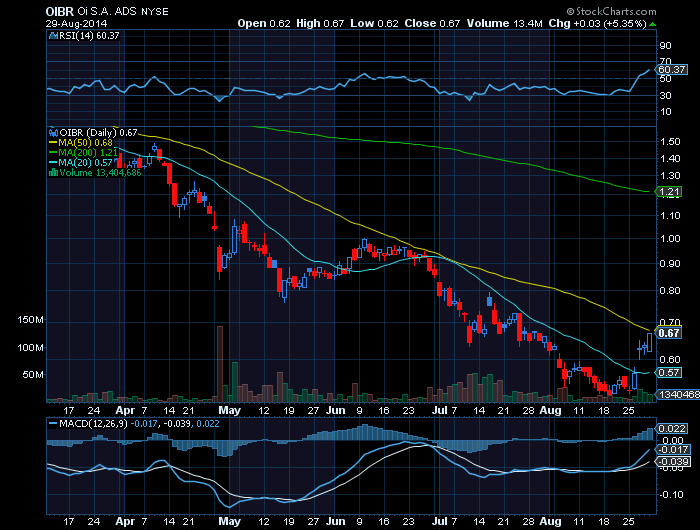Click the date 29-Aug-2014

pyautogui.click(x=76, y=23)
